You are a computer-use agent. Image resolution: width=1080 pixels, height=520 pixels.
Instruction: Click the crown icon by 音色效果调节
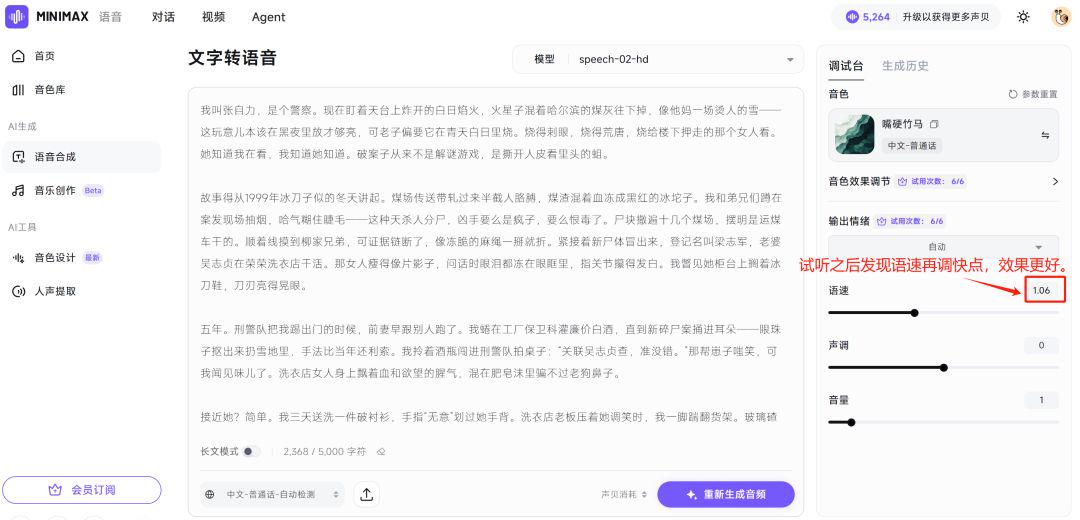pos(902,182)
